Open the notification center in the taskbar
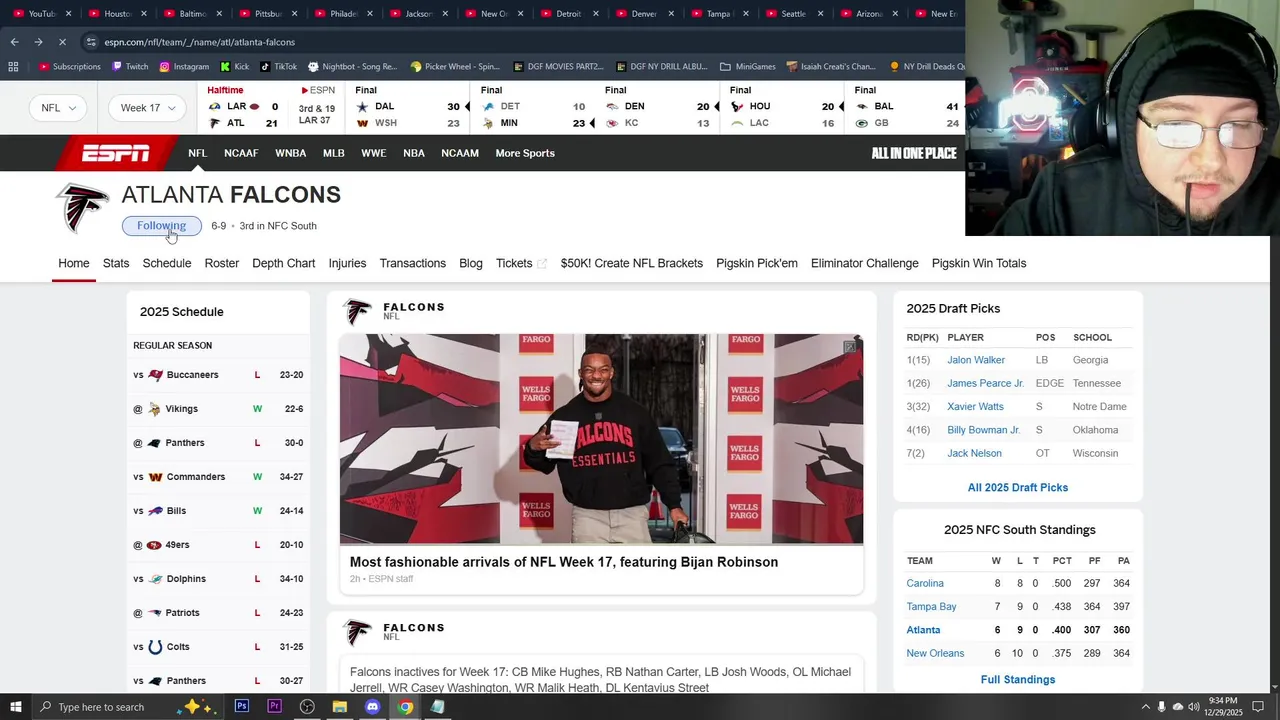Viewport: 1280px width, 720px height. pyautogui.click(x=1258, y=707)
